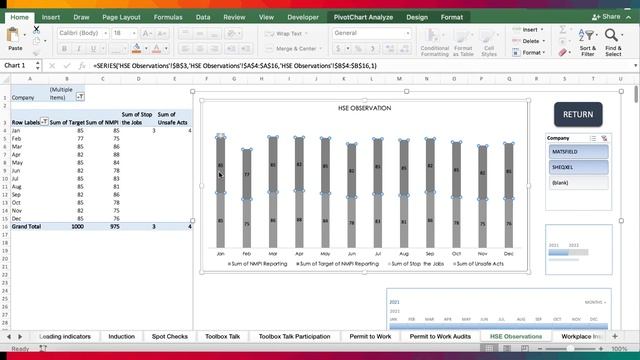640x360 pixels.
Task: Open the Toolbox Talk sheet tab
Action: (x=222, y=336)
